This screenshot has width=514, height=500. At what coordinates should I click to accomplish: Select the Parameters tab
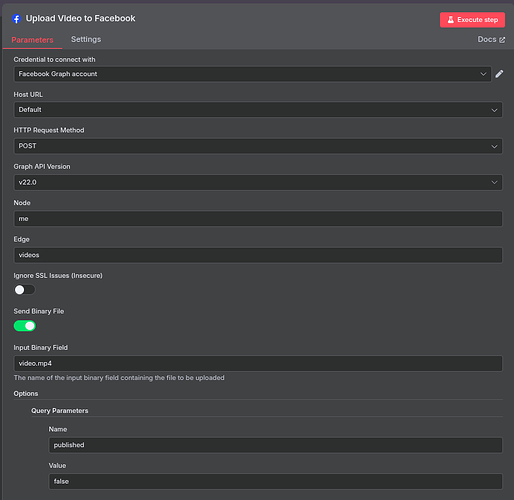pyautogui.click(x=32, y=40)
